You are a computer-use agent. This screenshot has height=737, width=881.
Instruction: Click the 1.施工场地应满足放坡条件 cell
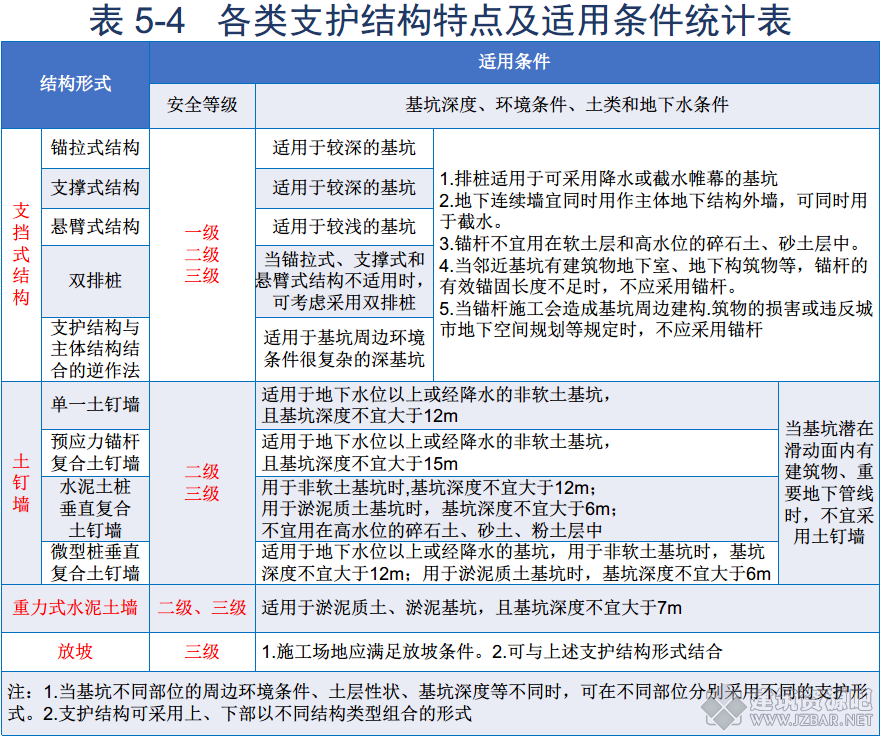567,652
